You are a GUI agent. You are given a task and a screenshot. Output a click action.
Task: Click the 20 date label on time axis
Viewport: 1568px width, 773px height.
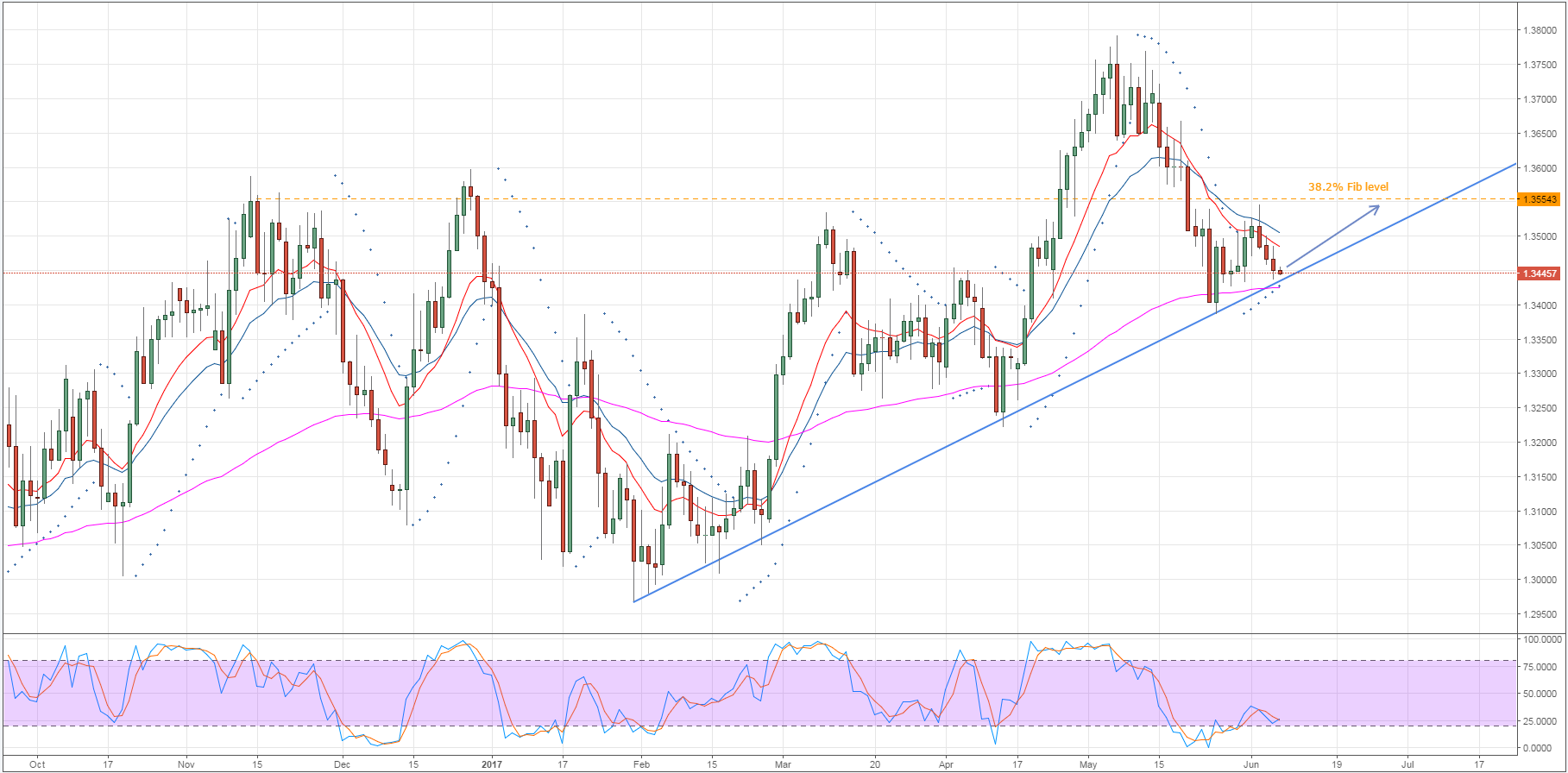coord(875,764)
